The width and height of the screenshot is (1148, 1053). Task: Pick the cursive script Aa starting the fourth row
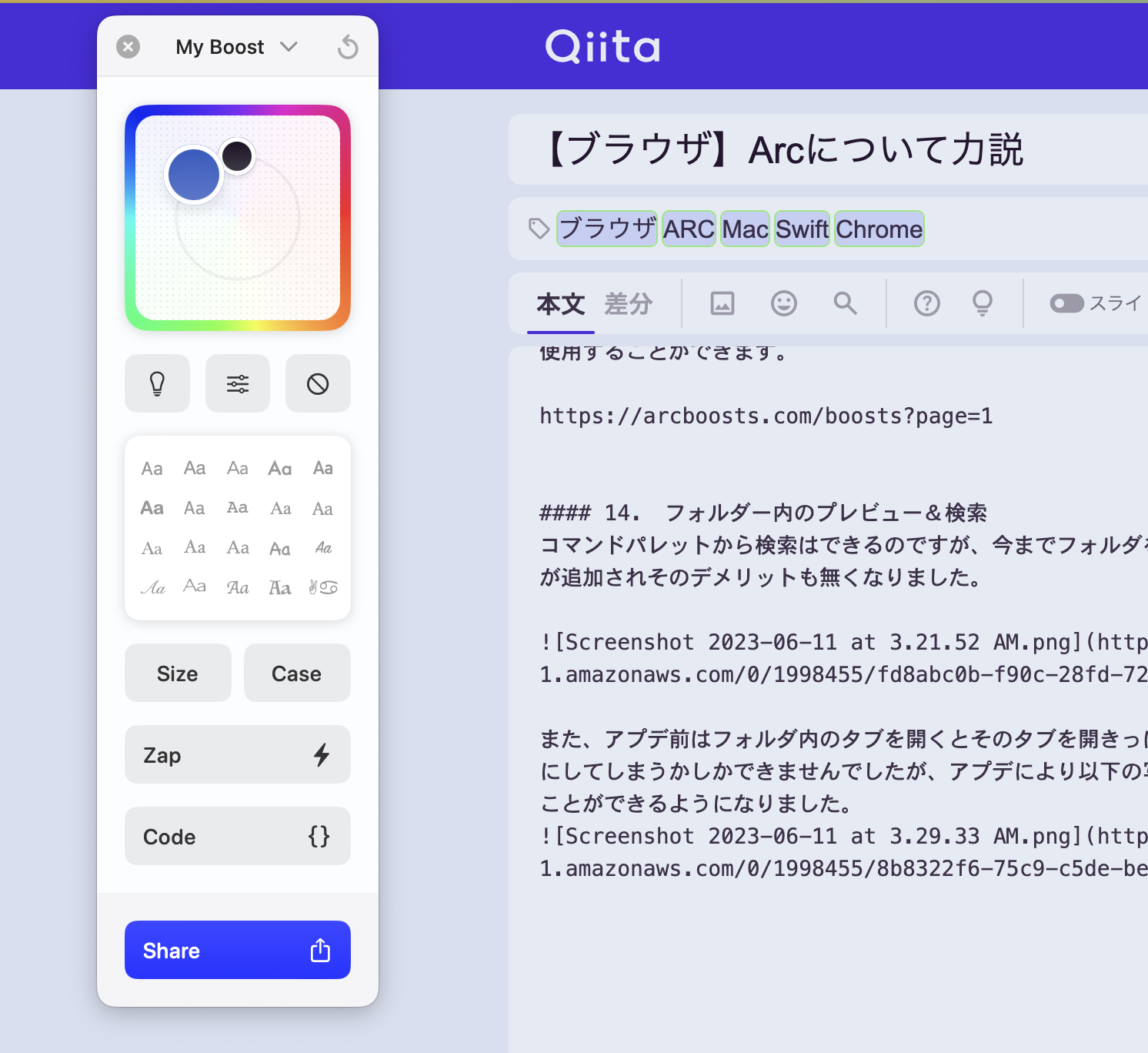pyautogui.click(x=152, y=587)
